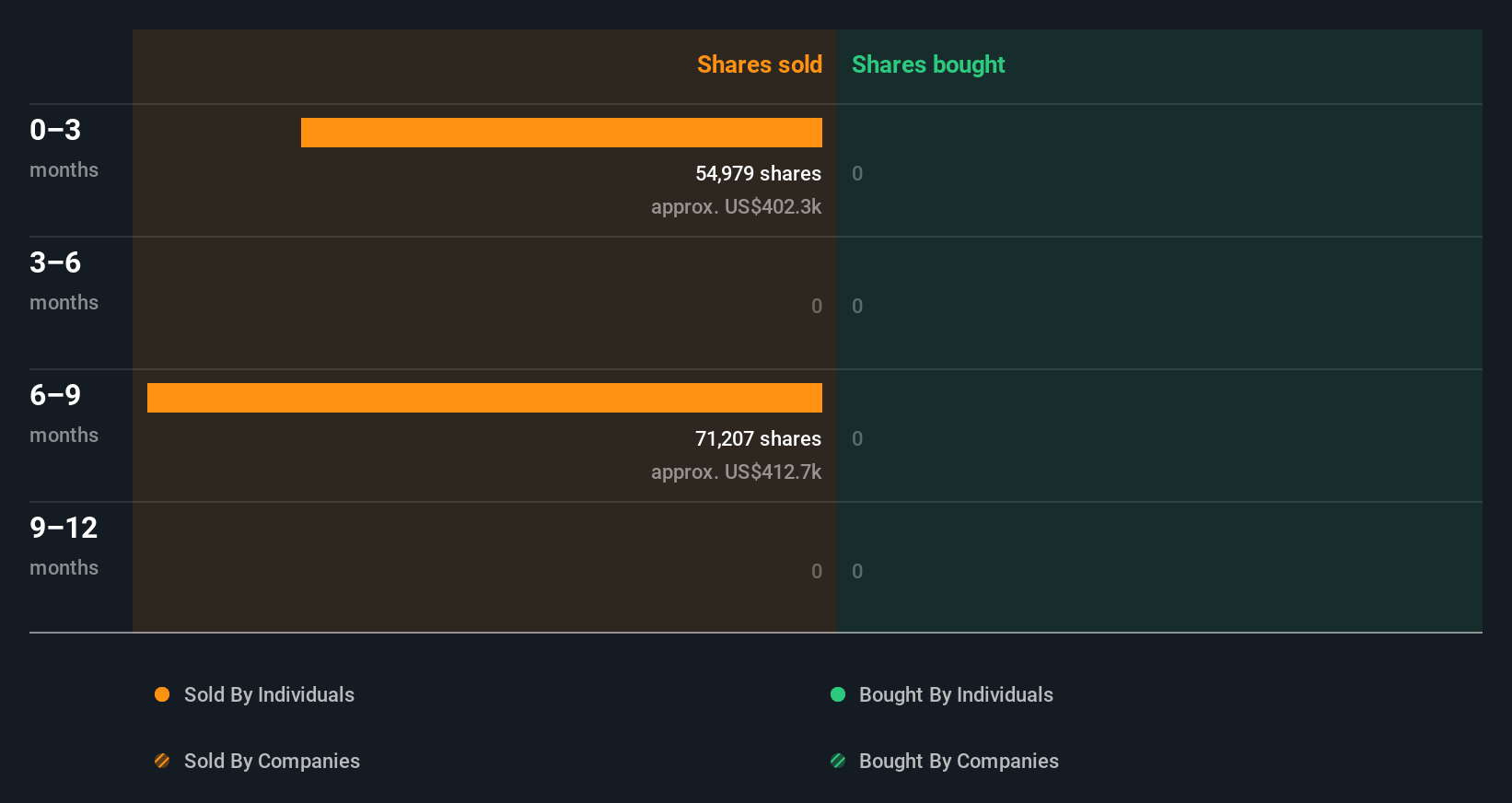Click the 0–3 months orange sold bar

pyautogui.click(x=562, y=133)
